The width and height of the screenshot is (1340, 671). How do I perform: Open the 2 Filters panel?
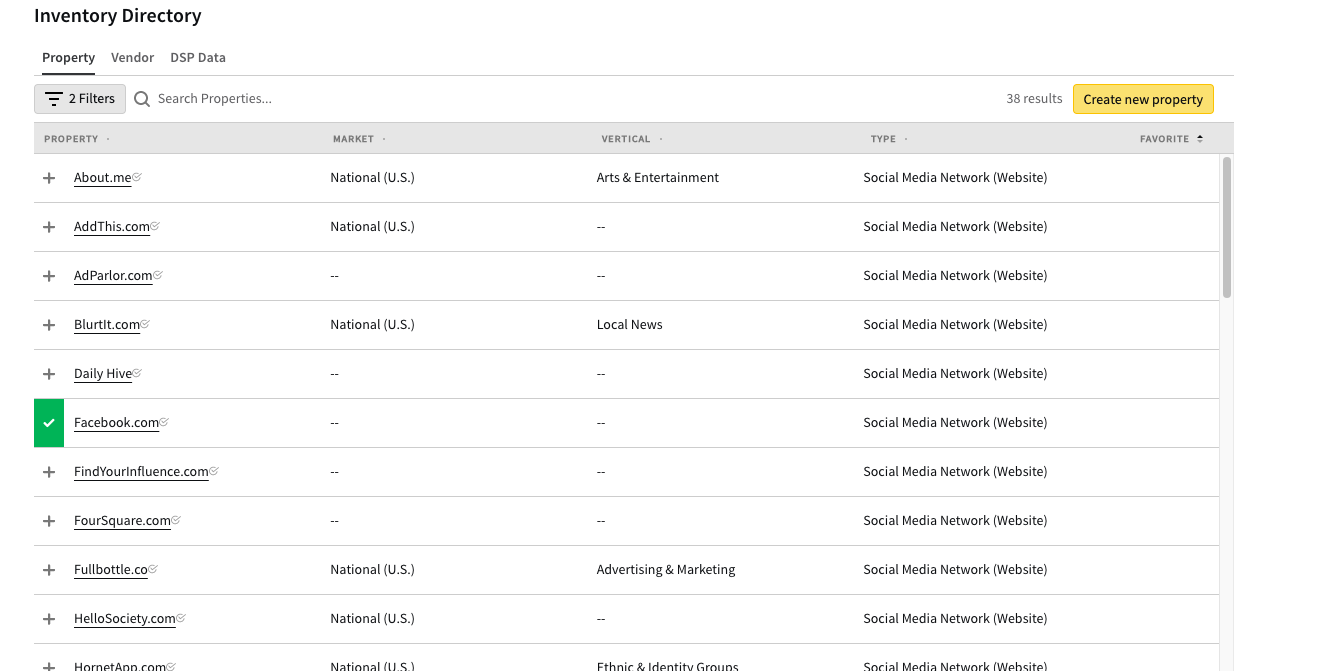pyautogui.click(x=80, y=99)
